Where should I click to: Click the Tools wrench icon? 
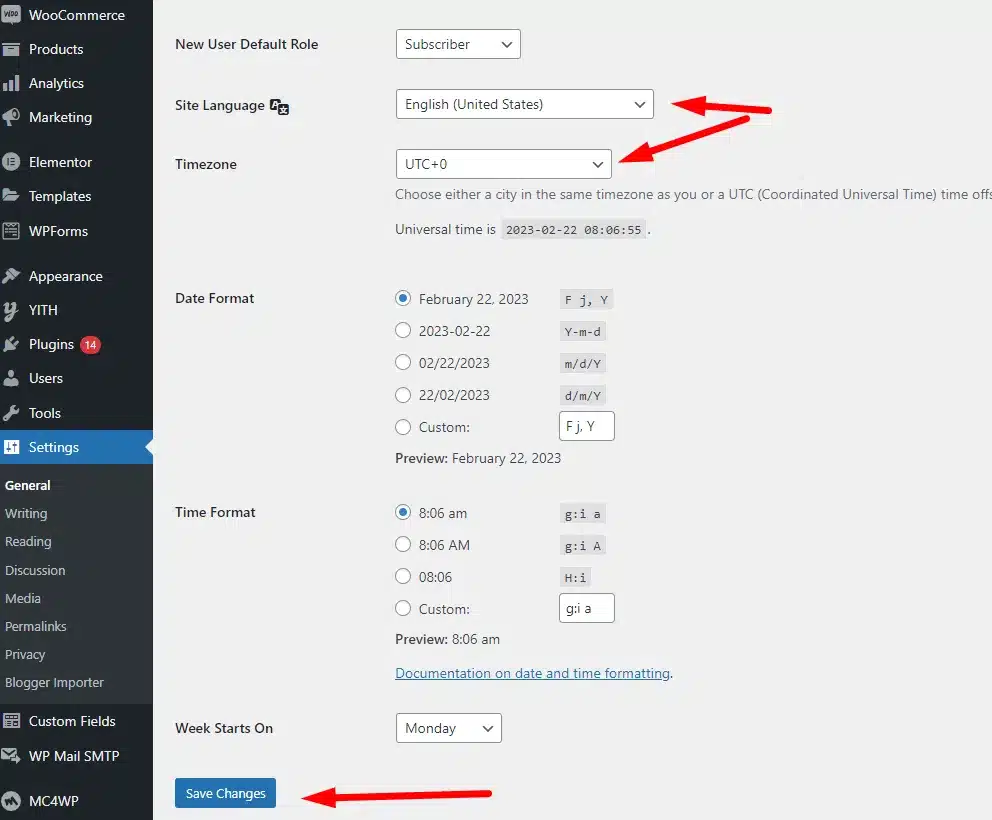pos(12,413)
